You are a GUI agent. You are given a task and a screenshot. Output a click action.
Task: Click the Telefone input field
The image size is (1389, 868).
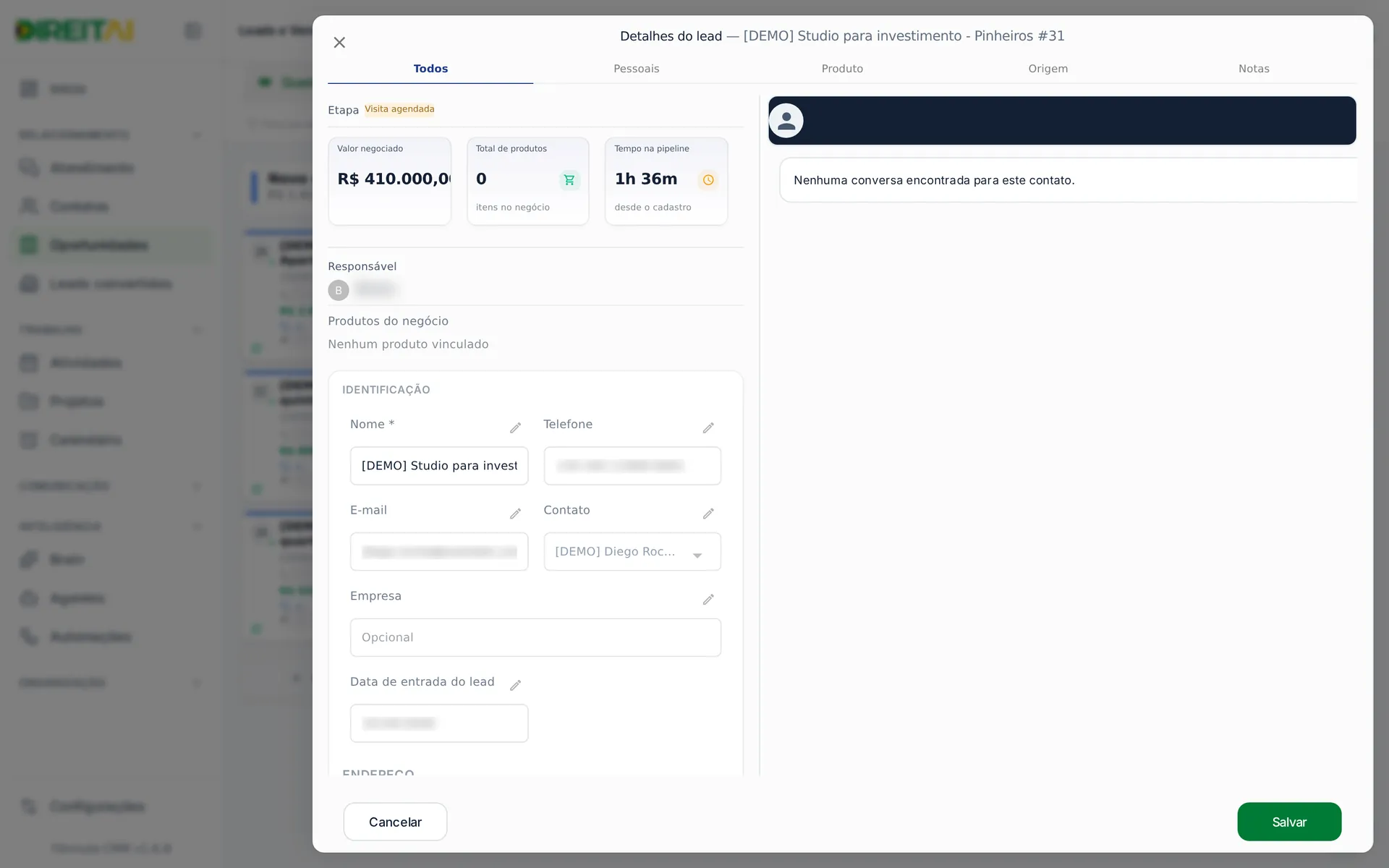coord(632,466)
